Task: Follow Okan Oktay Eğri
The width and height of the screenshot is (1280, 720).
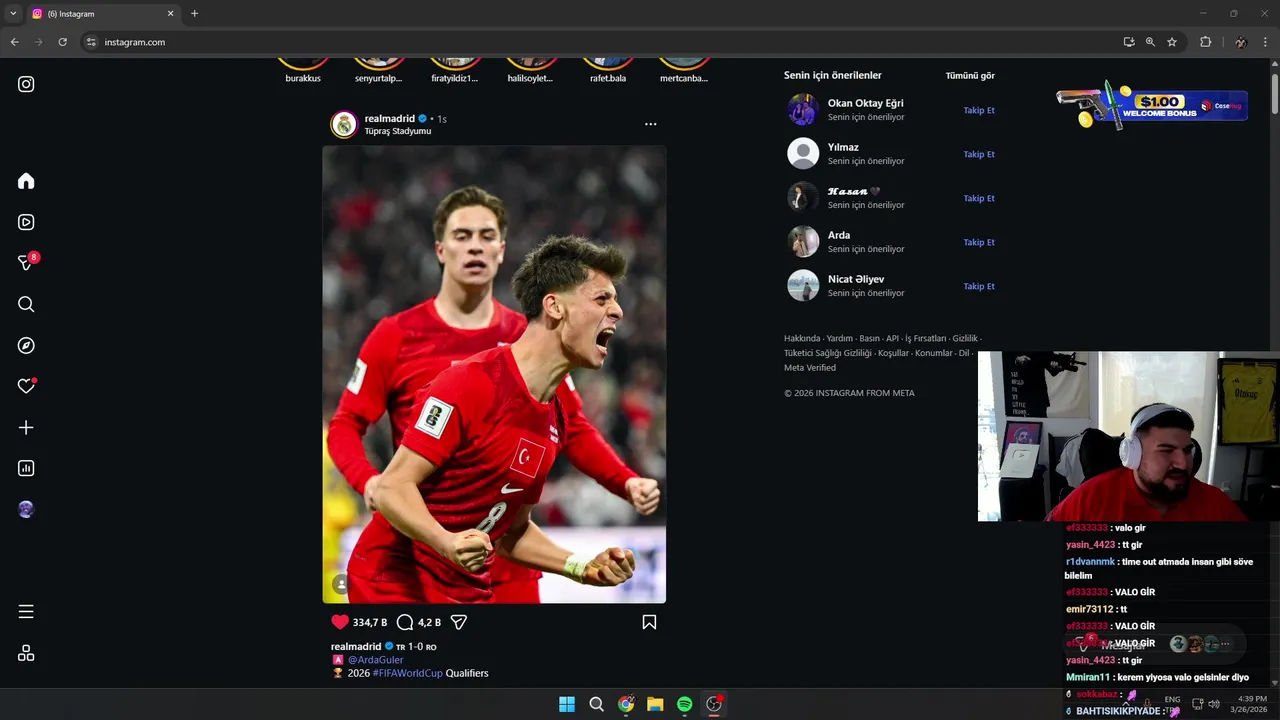Action: tap(979, 110)
